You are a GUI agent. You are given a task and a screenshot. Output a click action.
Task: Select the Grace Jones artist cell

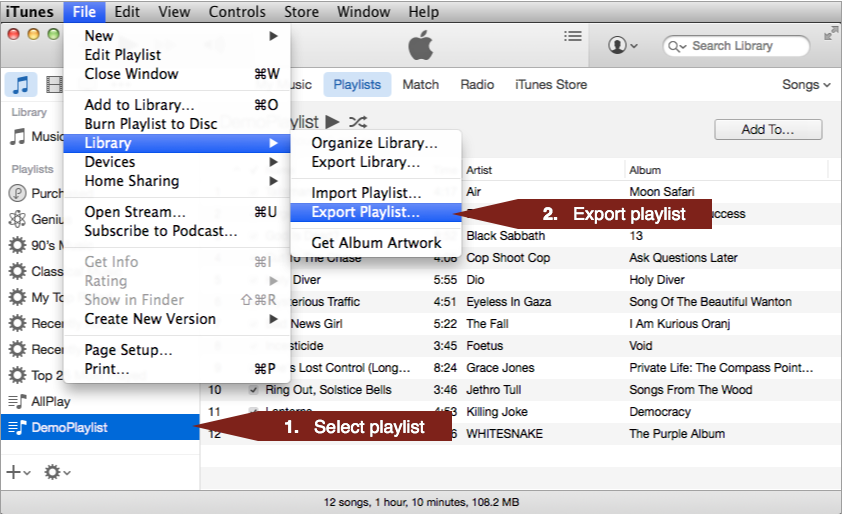(500, 368)
